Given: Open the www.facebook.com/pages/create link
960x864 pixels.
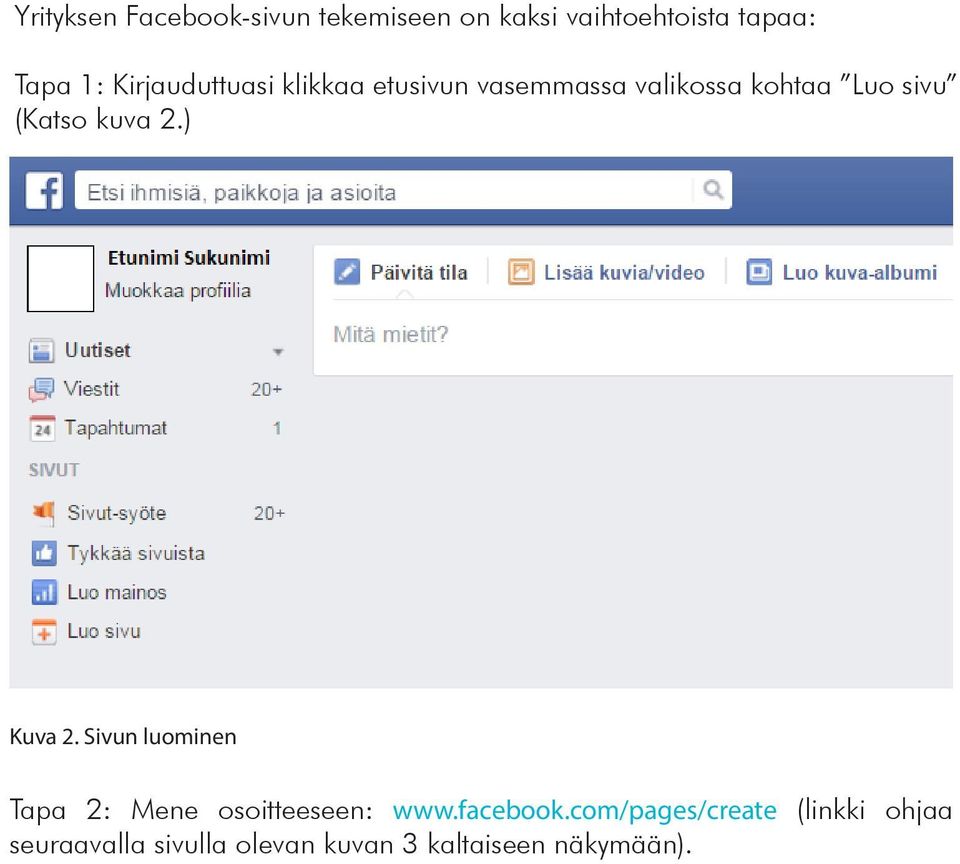Looking at the screenshot, I should point(585,811).
